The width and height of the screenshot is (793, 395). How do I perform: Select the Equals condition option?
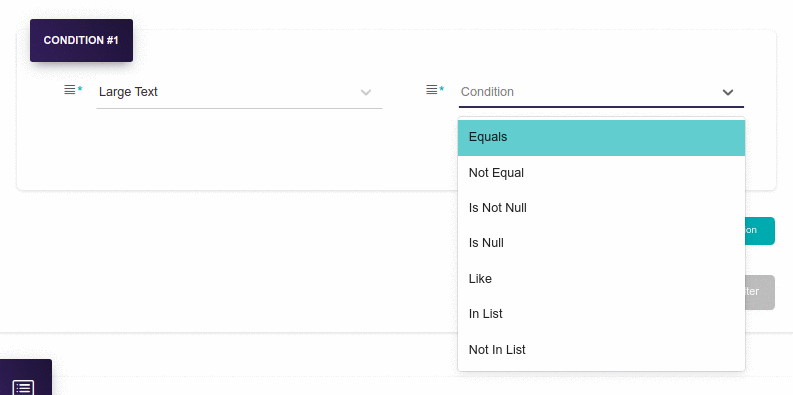[x=601, y=137]
